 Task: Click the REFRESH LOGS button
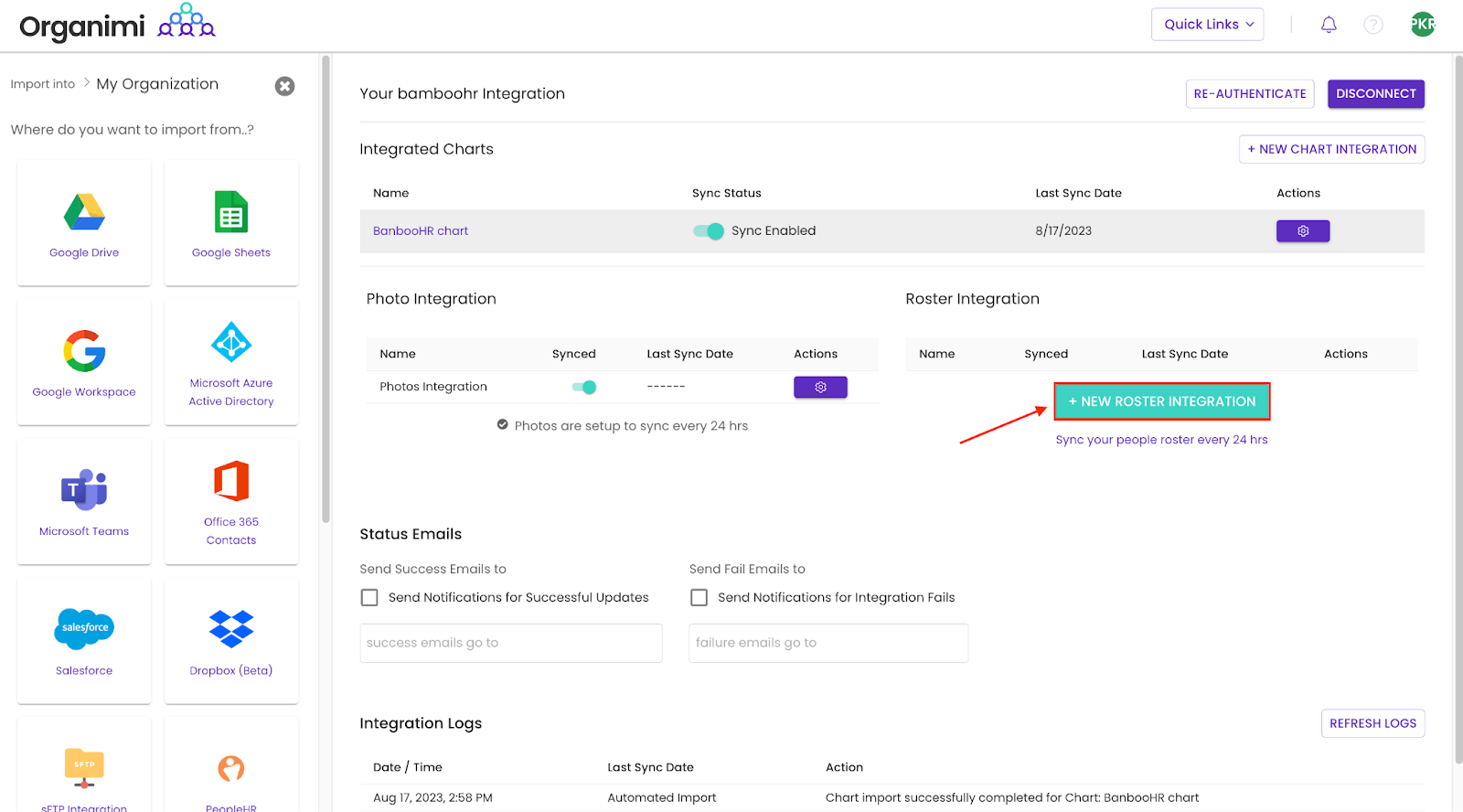coord(1372,723)
